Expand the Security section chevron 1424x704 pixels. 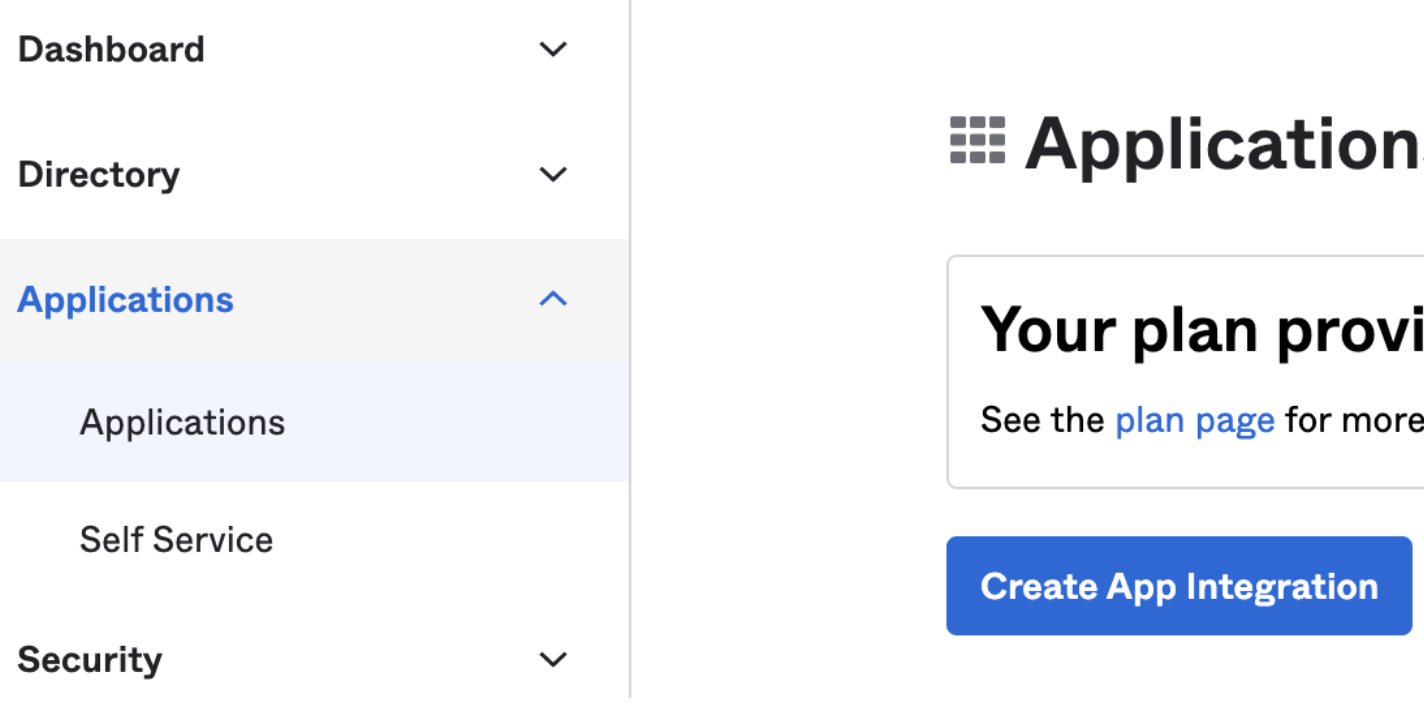click(x=553, y=659)
